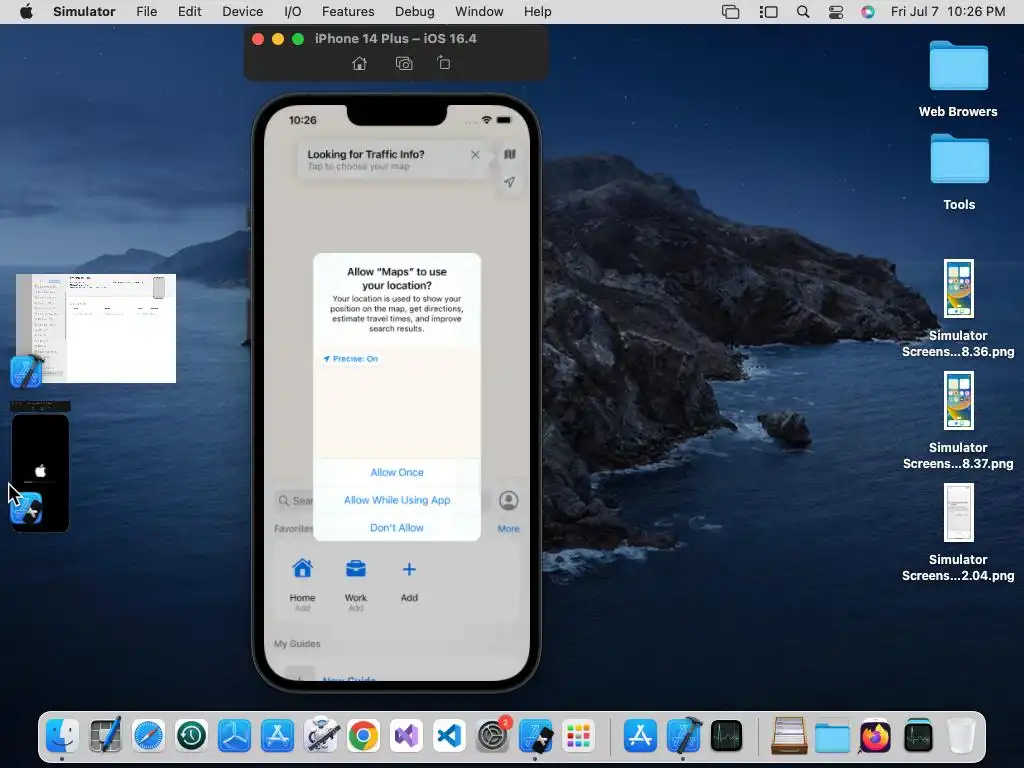The height and width of the screenshot is (768, 1024).
Task: Open map mode selector icon in Maps
Action: pyautogui.click(x=509, y=154)
